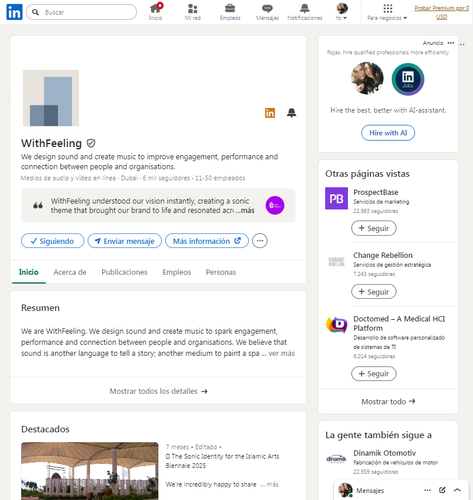Screen dimensions: 473x500
Task: Expand Para negocios apps grid
Action: 387,12
